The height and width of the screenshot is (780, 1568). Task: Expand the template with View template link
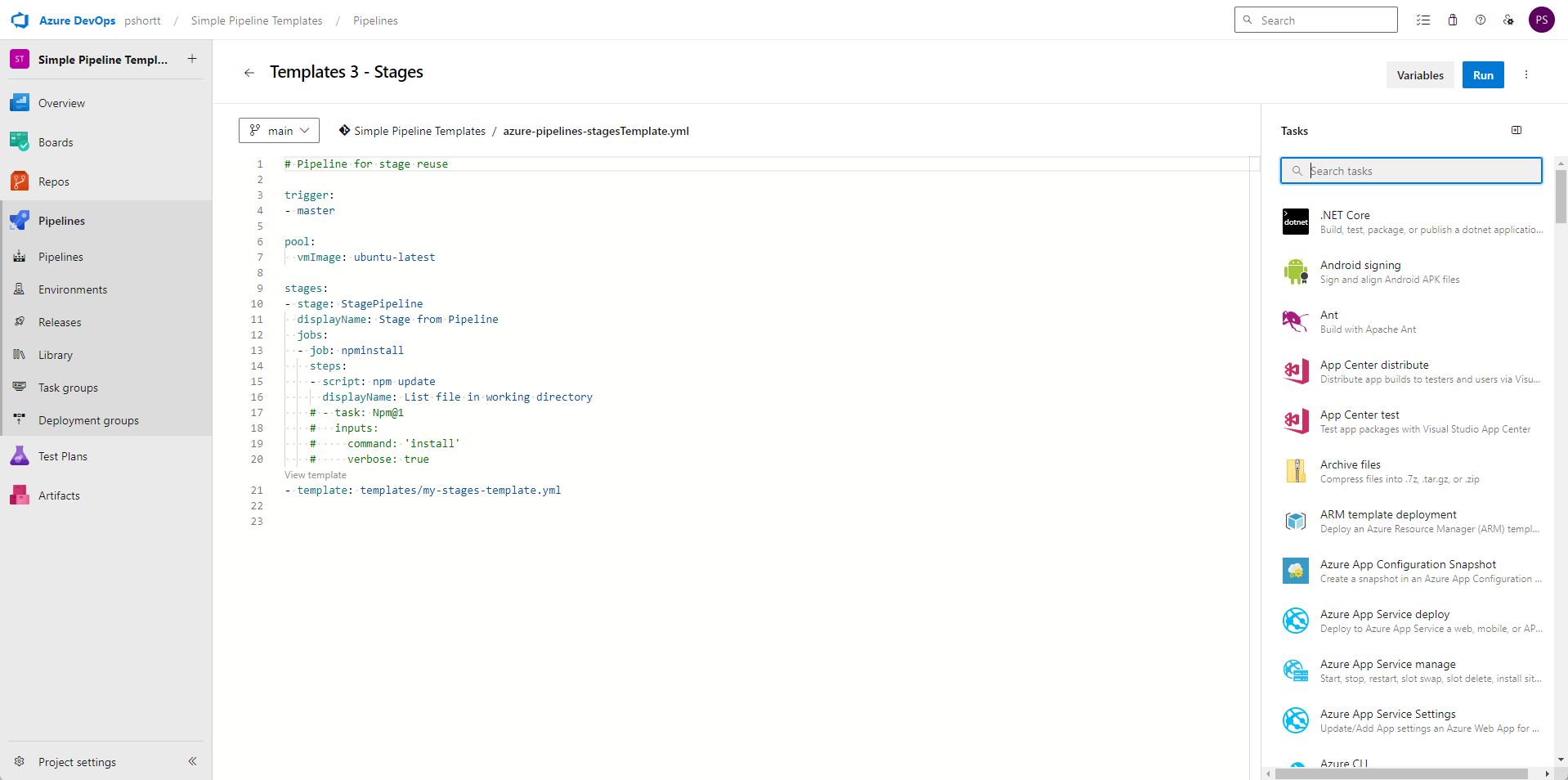[x=315, y=474]
